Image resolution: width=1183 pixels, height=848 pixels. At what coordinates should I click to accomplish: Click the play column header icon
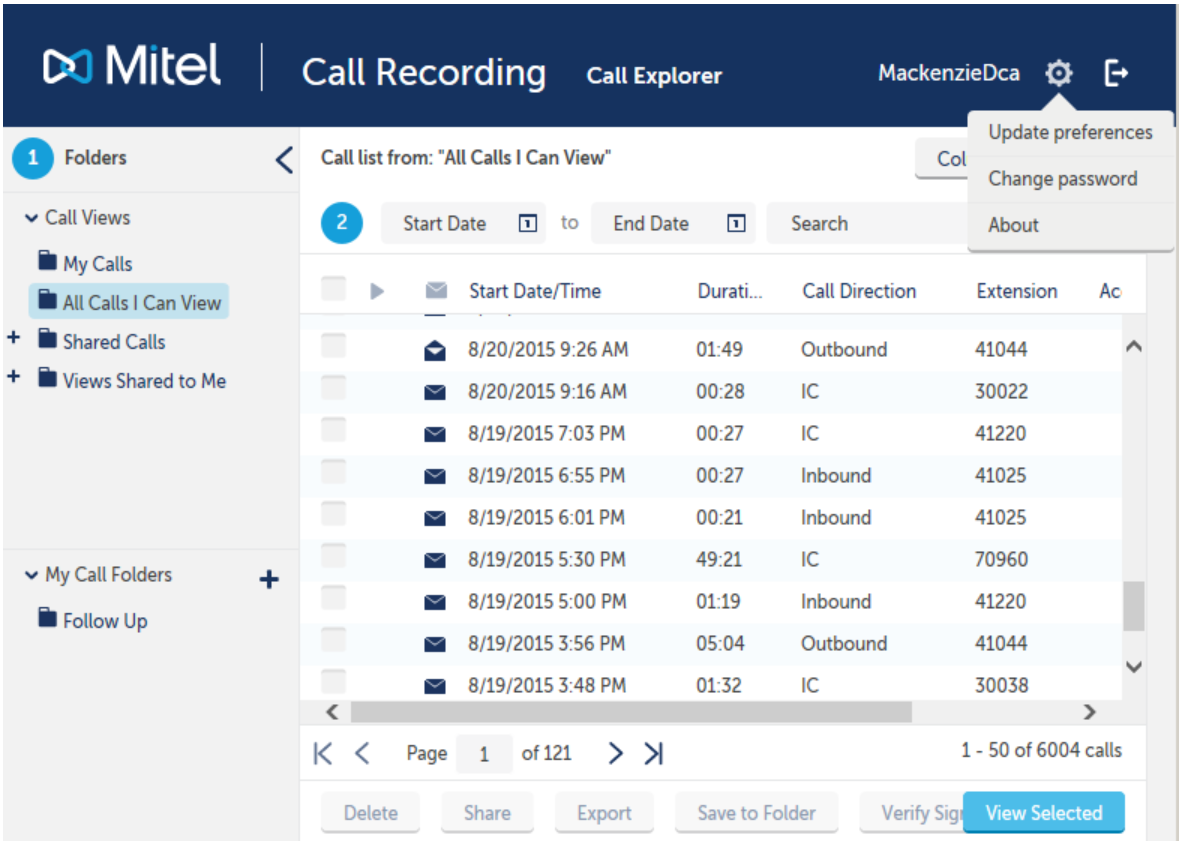pyautogui.click(x=377, y=290)
